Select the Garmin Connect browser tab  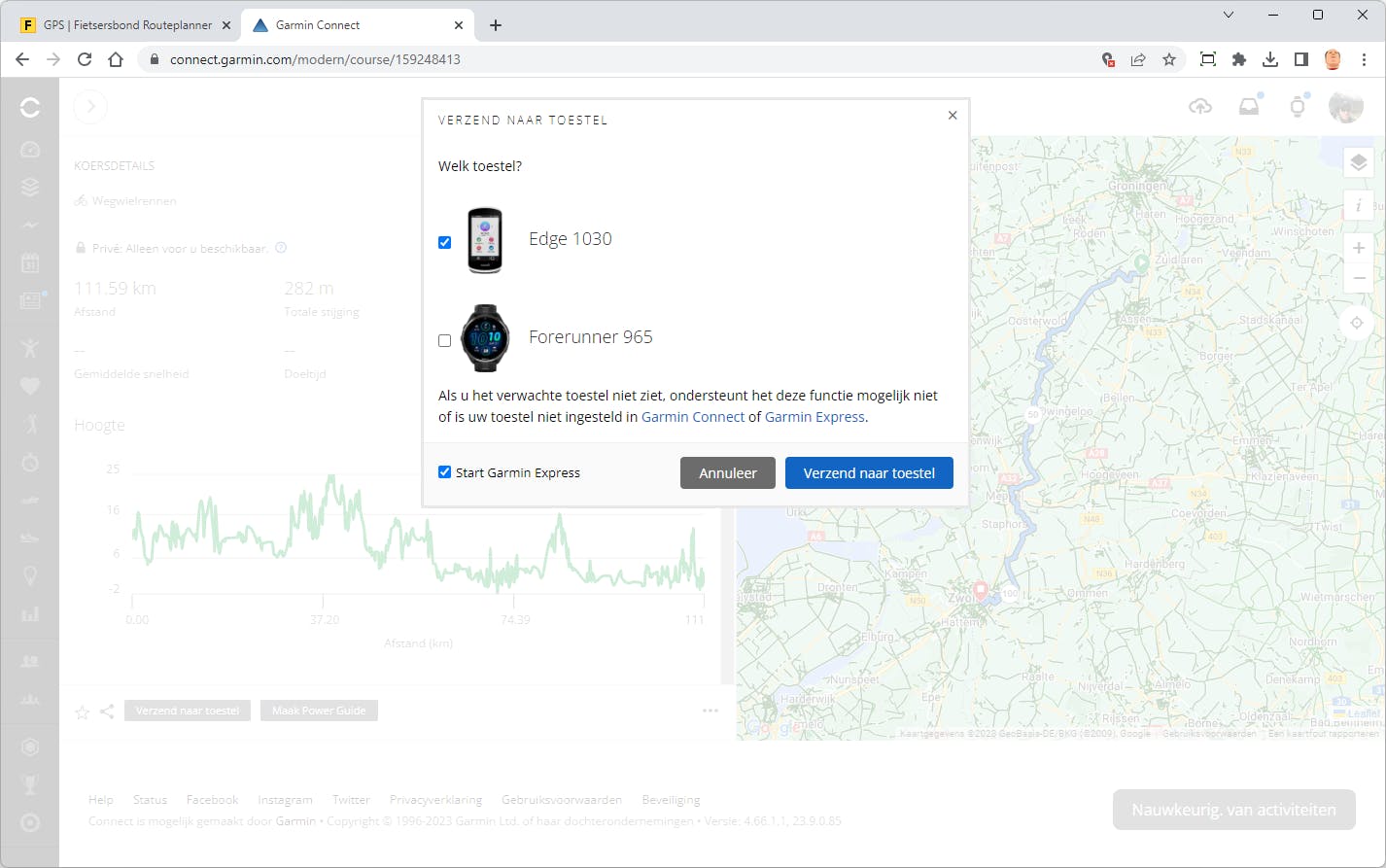tap(358, 25)
